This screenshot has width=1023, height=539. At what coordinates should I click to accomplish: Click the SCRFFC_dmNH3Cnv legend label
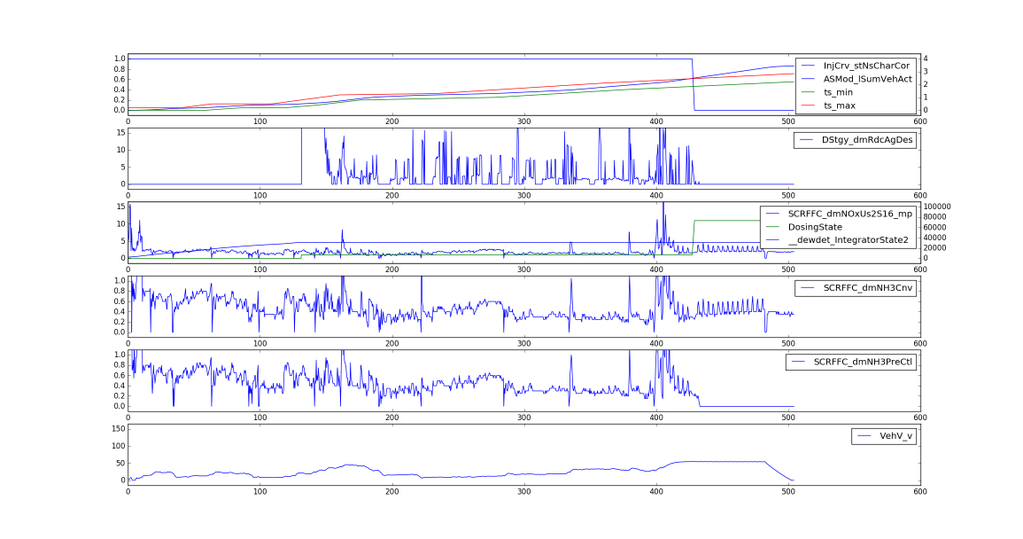coord(866,288)
